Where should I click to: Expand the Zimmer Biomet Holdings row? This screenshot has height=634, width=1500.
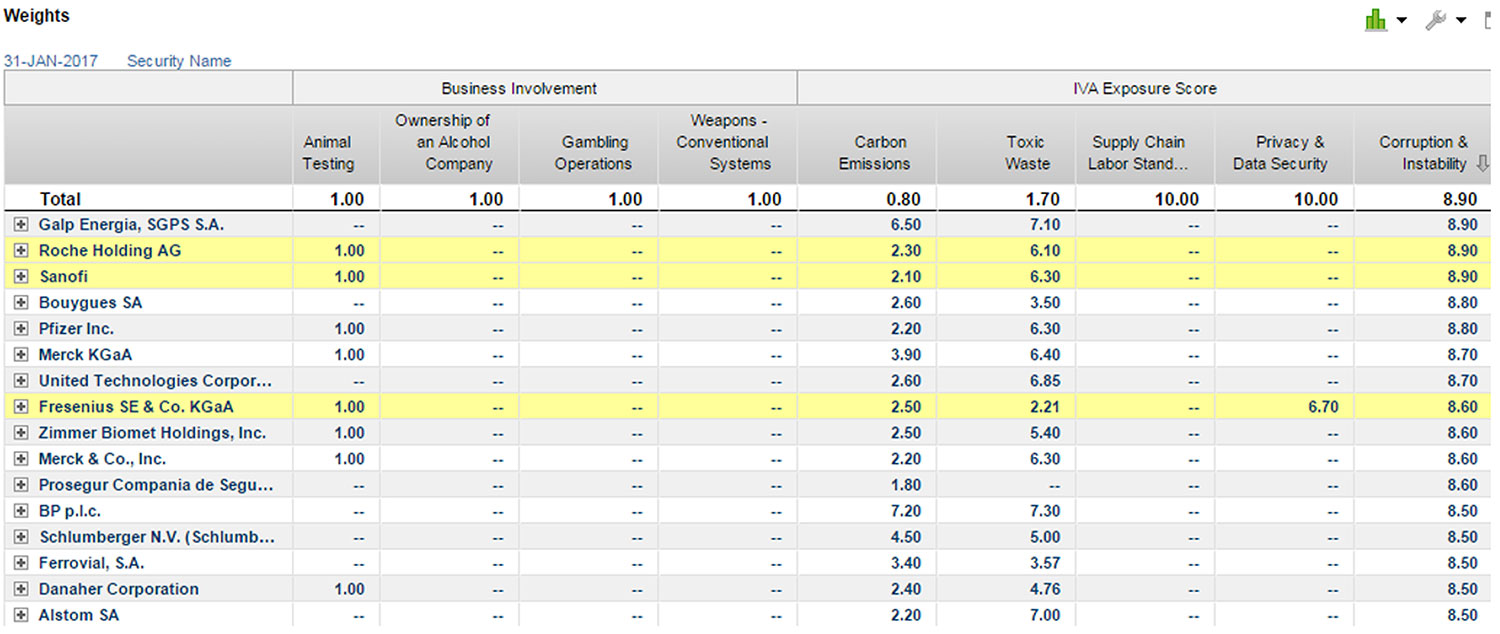point(21,433)
